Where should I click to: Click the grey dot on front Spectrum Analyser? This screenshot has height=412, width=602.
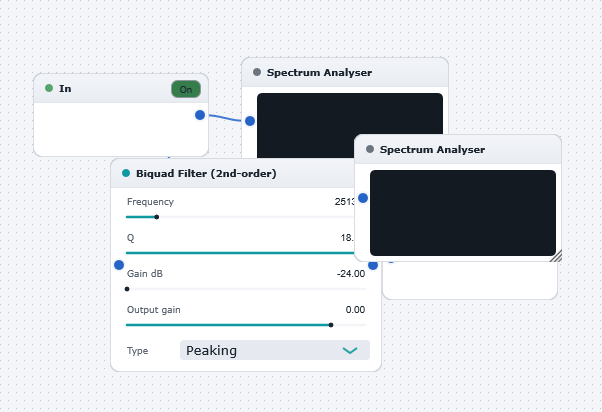[370, 149]
